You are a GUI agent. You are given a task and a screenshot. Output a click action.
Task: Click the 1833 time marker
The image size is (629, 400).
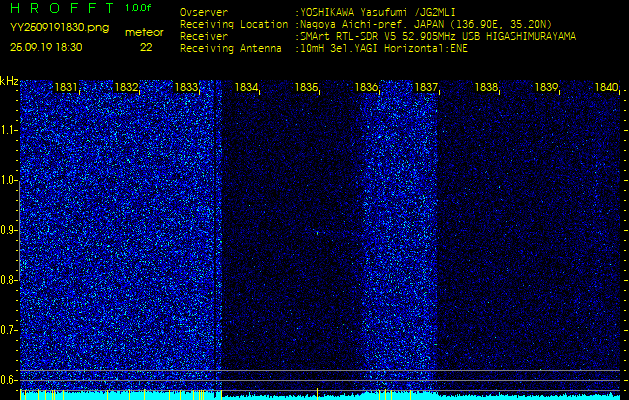pos(186,87)
